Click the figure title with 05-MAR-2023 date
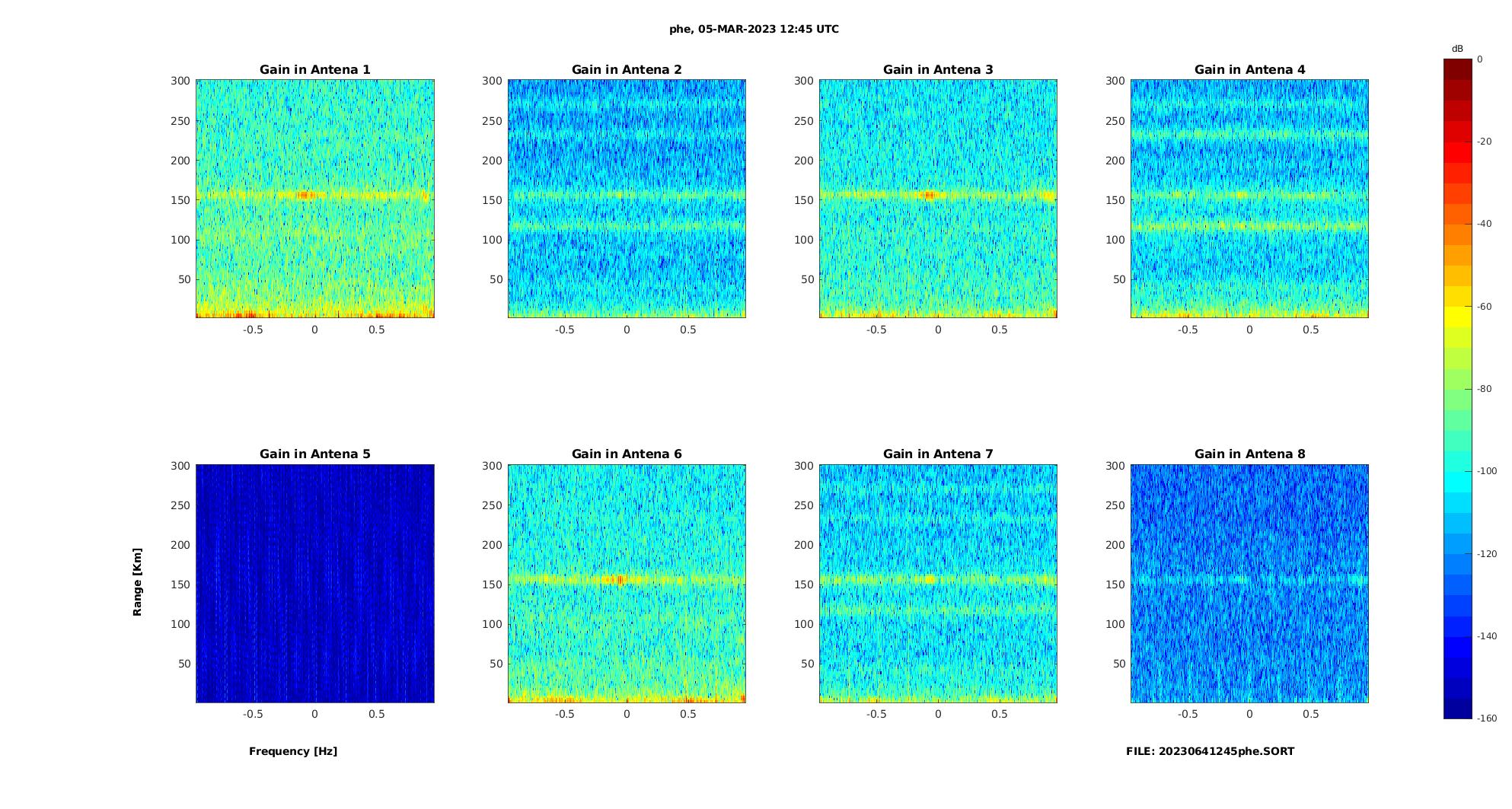This screenshot has height=809, width=1512. (x=754, y=29)
